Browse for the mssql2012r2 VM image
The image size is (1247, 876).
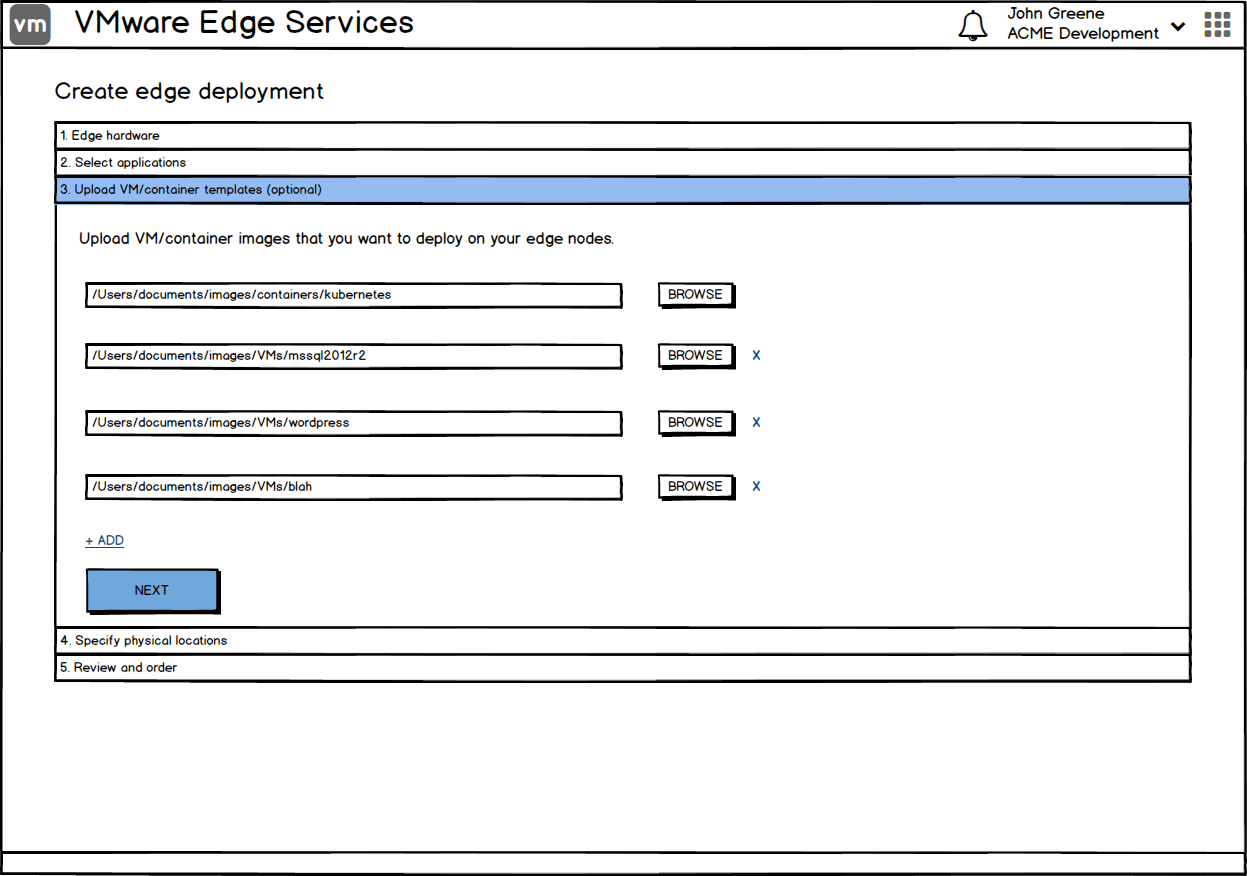point(696,356)
